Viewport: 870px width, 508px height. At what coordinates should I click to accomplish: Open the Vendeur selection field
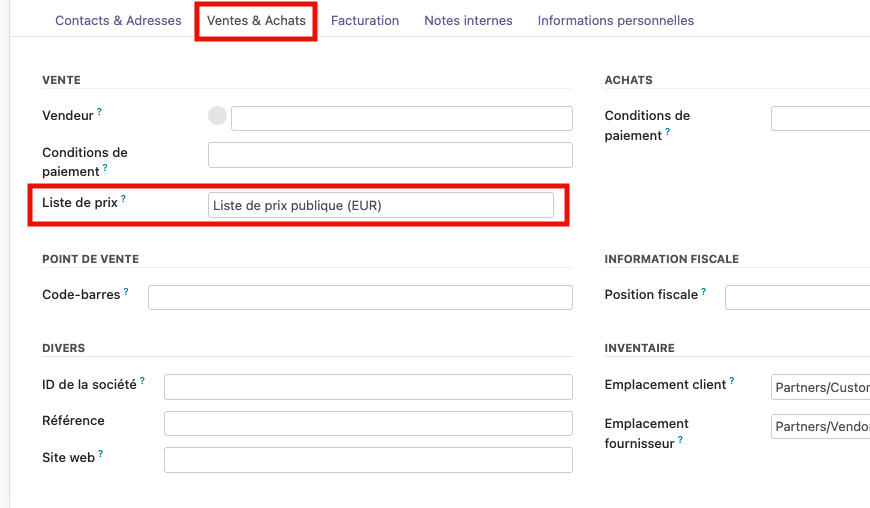(401, 118)
